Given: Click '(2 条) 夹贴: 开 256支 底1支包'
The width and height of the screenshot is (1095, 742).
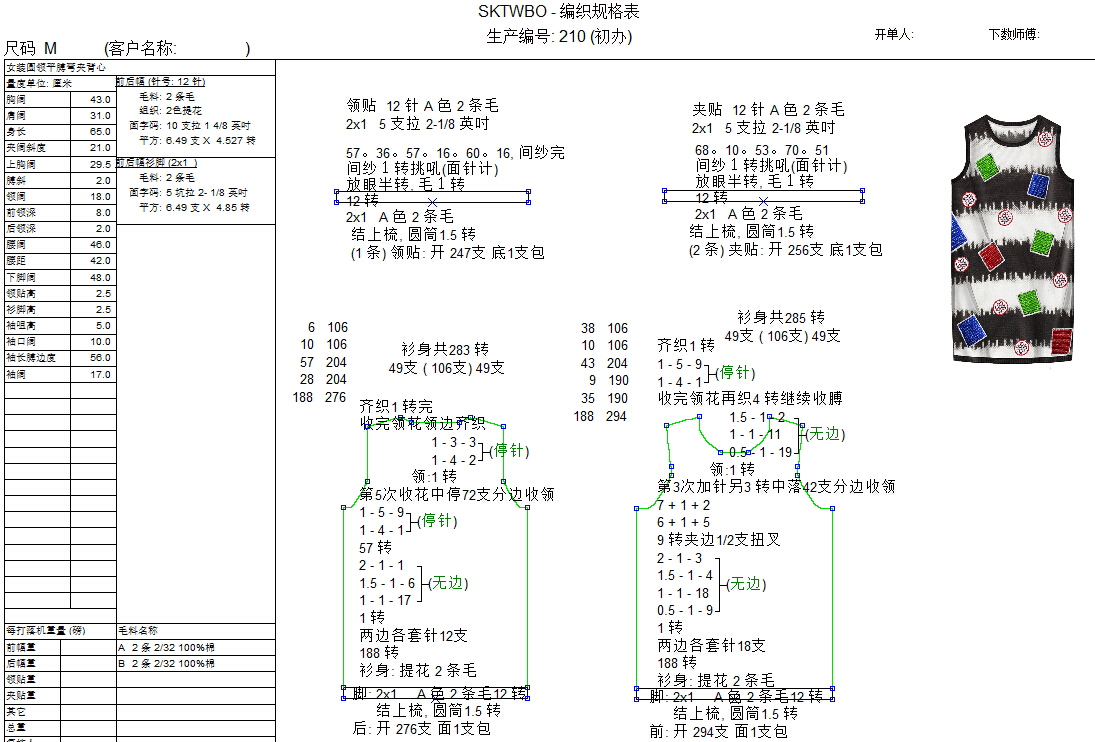Looking at the screenshot, I should tap(786, 250).
